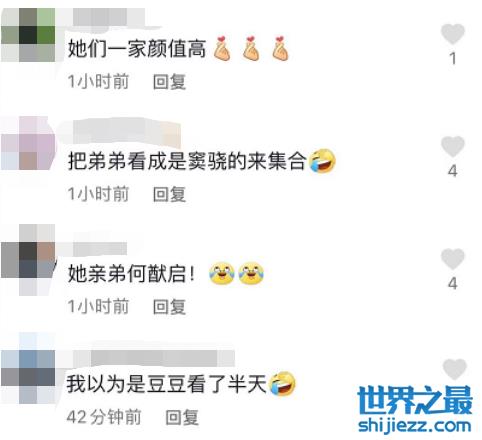482x440 pixels.
Task: Open fourth commenter's blue avatar
Action: 28,368
